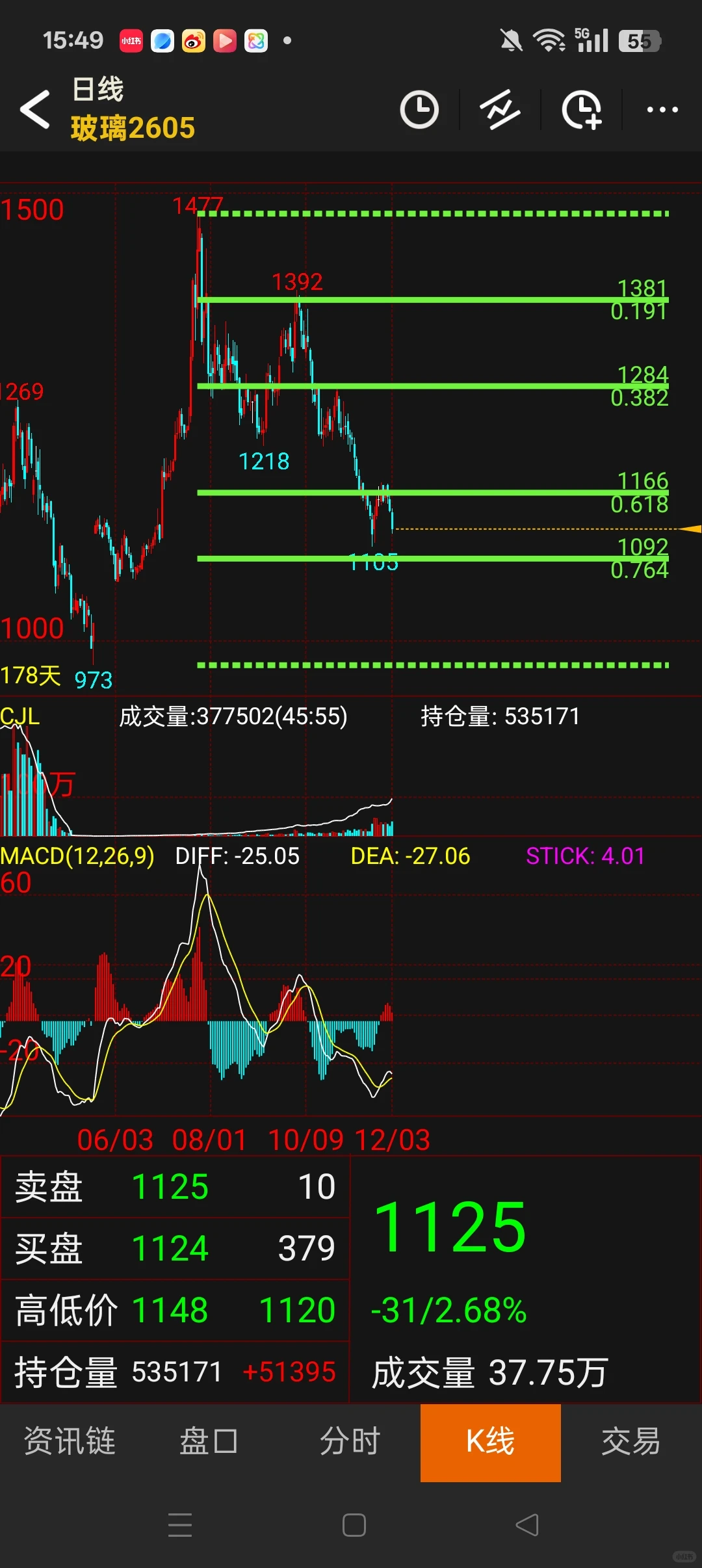Tap the 1392 high price label

(x=297, y=281)
